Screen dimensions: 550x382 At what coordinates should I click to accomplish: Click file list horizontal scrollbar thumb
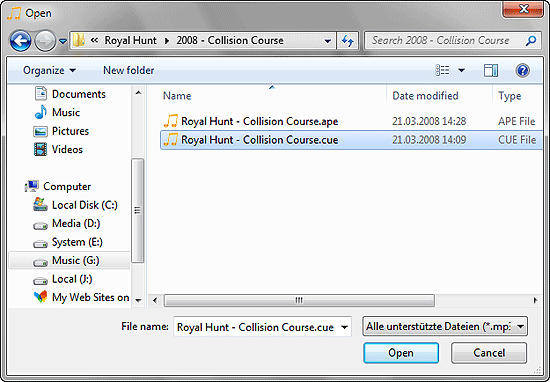299,300
